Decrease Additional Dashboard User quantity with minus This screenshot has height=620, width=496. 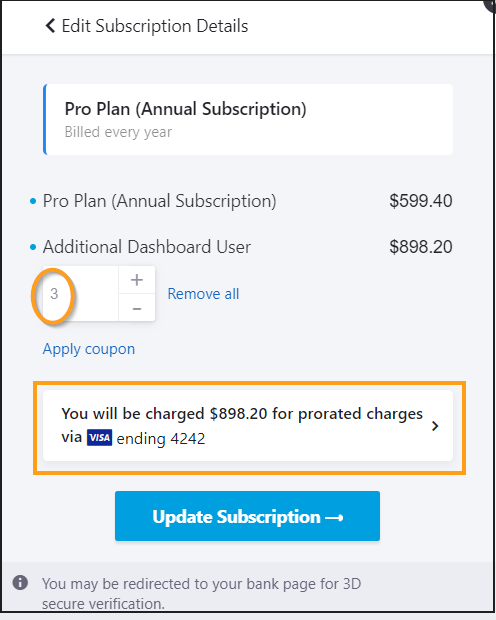point(137,308)
